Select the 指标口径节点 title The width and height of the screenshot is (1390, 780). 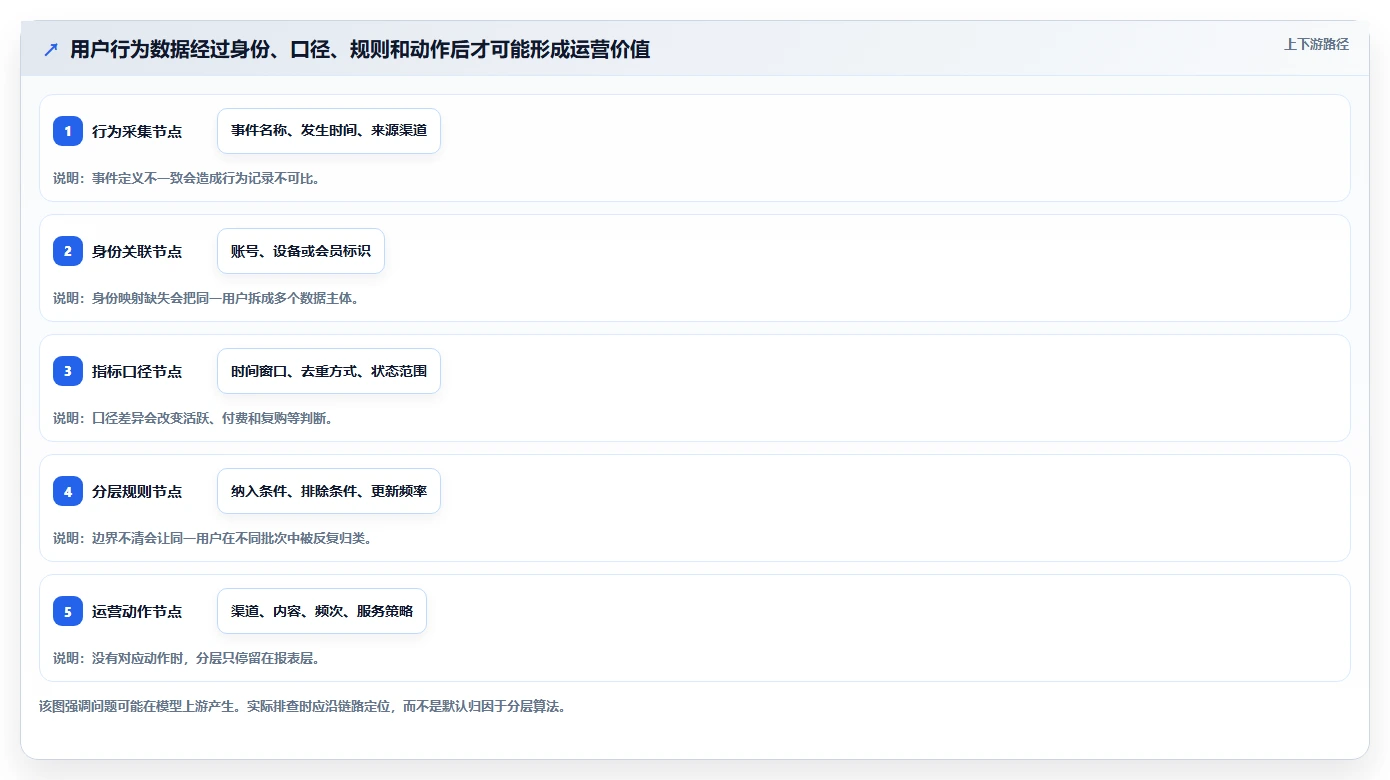pyautogui.click(x=137, y=371)
